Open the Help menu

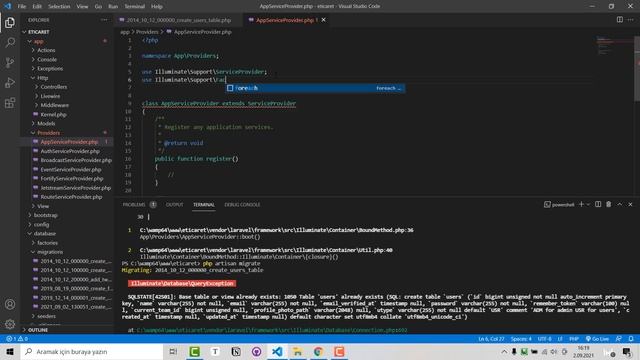156,6
